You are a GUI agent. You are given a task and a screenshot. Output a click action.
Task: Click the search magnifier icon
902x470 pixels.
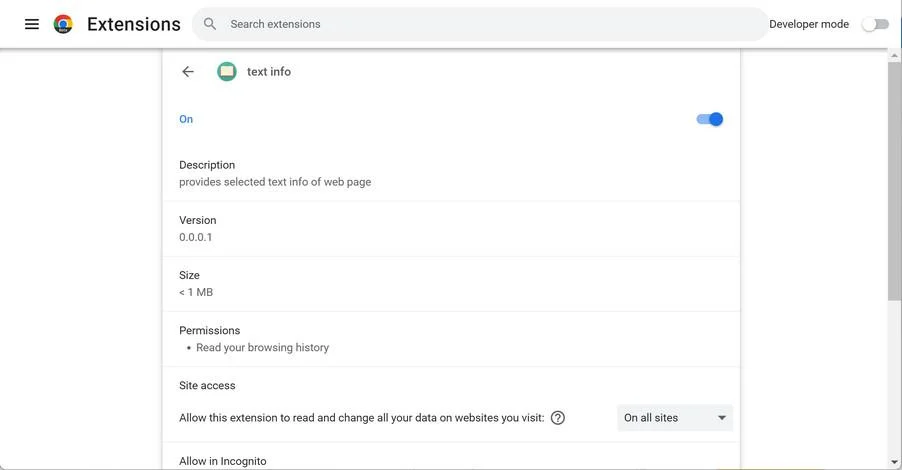[x=210, y=24]
